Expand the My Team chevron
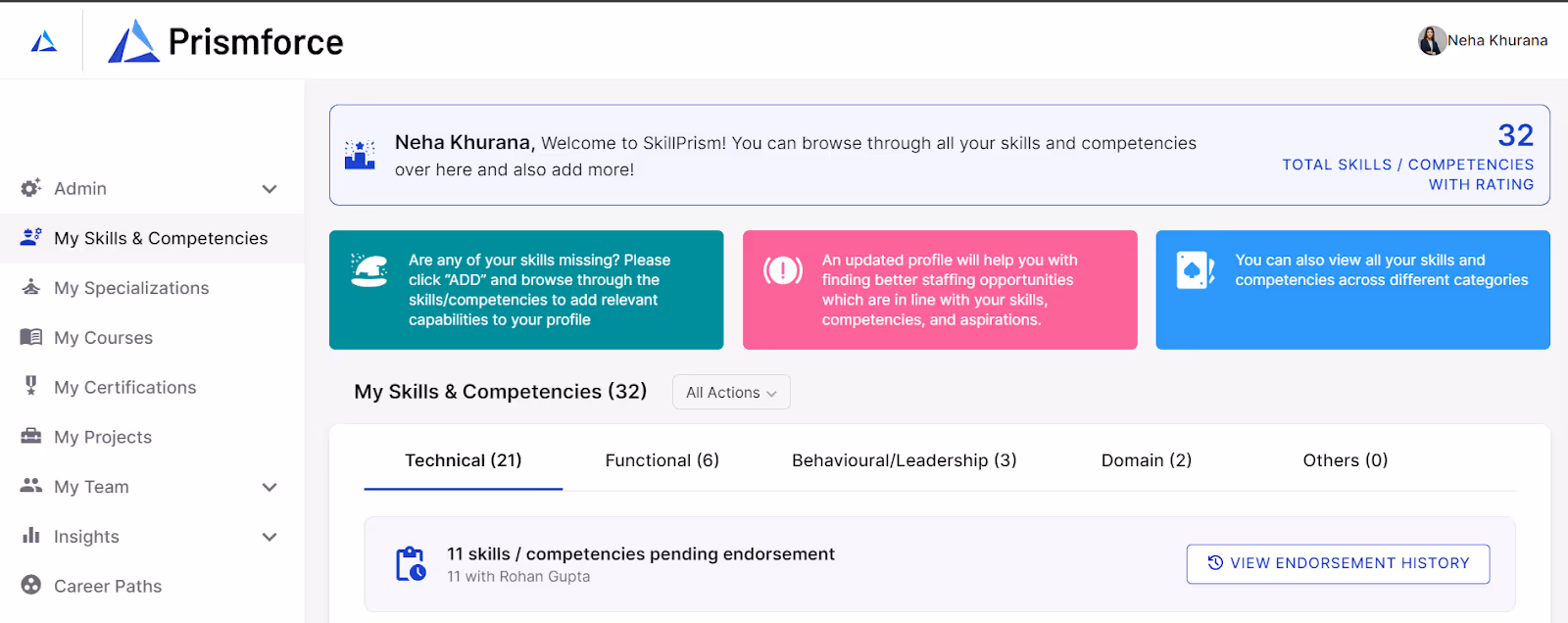This screenshot has height=623, width=1568. click(x=269, y=487)
